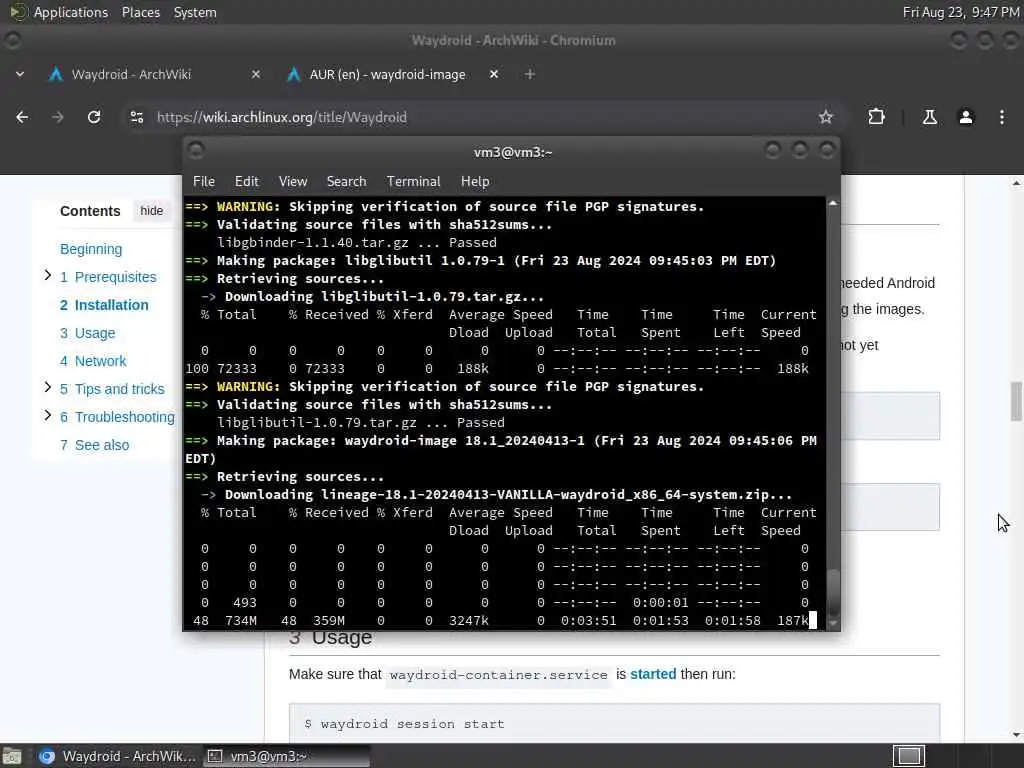Click the Applications menu logo icon
Viewport: 1024px width, 768px height.
point(18,12)
